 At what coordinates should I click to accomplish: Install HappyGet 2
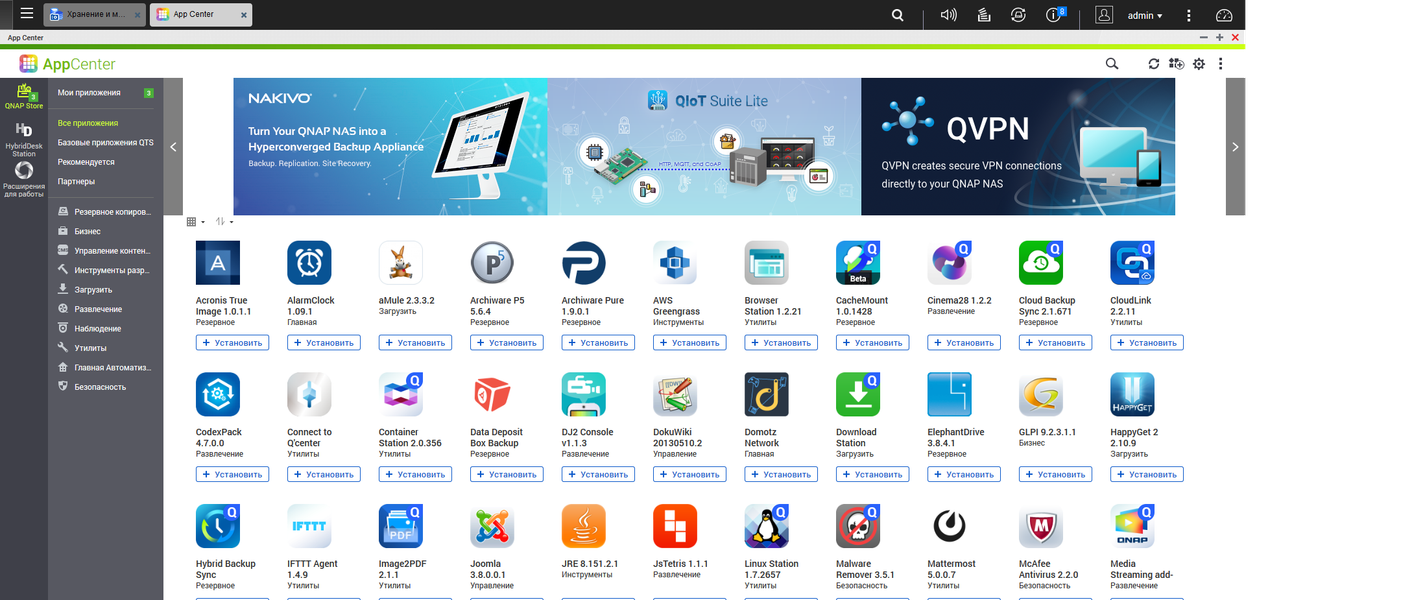(x=1147, y=474)
